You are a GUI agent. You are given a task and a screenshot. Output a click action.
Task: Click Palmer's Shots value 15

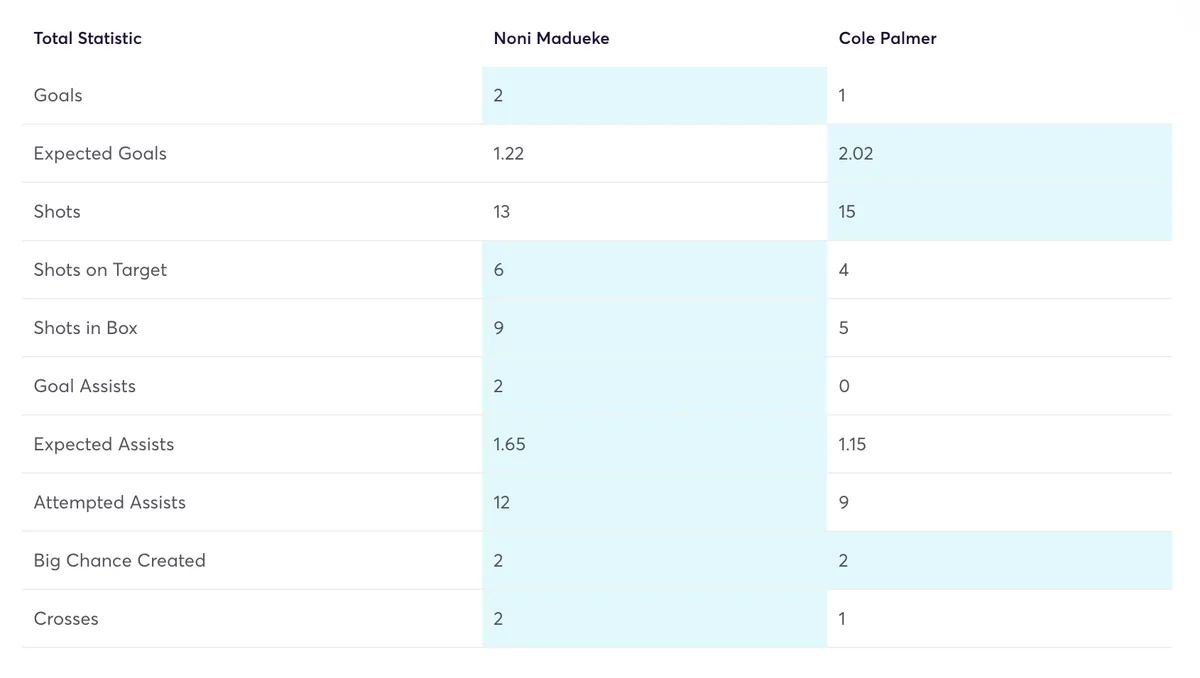tap(847, 212)
